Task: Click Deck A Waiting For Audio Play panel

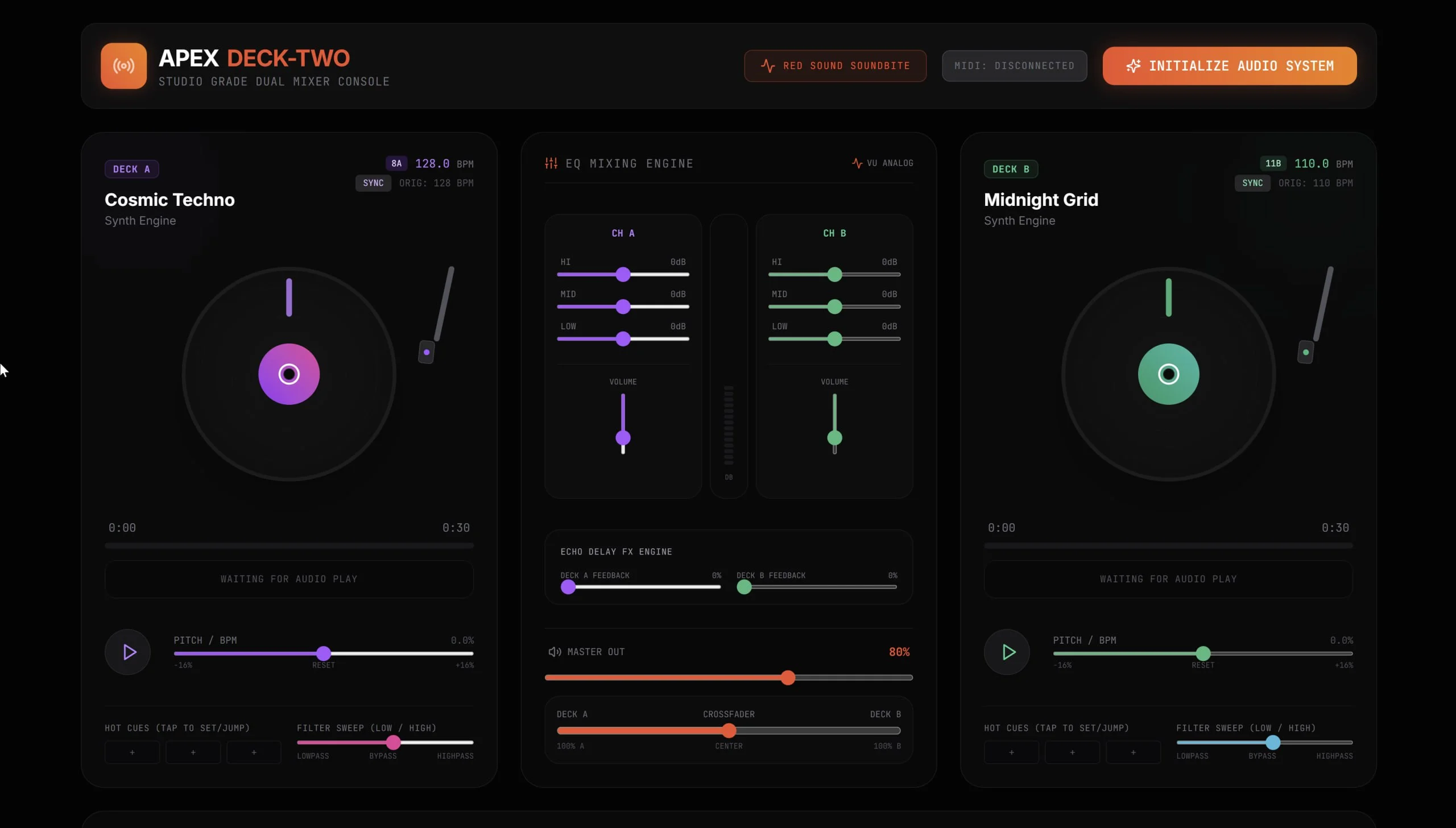Action: [x=289, y=579]
